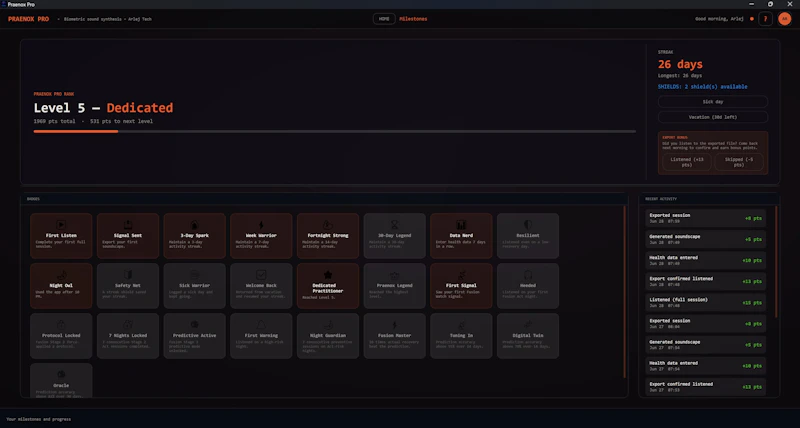
Task: Click the level progress bar
Action: click(x=335, y=131)
